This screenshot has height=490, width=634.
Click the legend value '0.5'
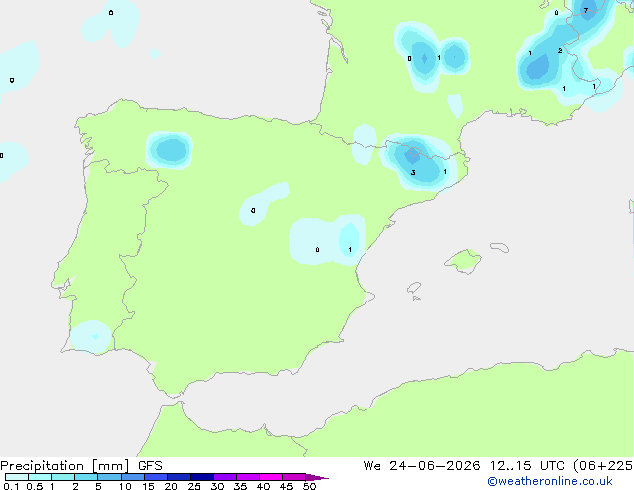pos(35,486)
